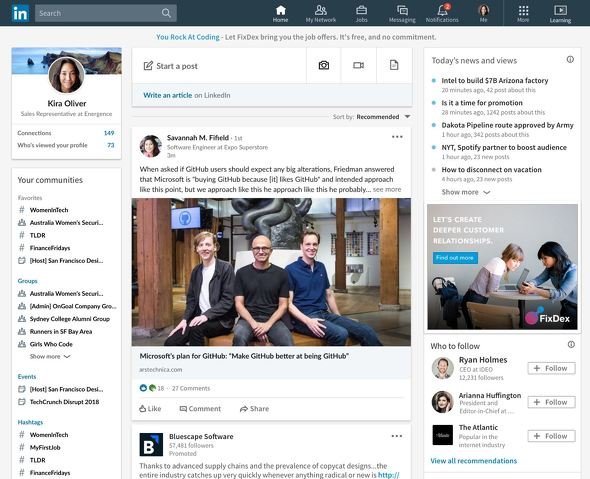
Task: Open Sydney College Alumni Group
Action: (70, 319)
